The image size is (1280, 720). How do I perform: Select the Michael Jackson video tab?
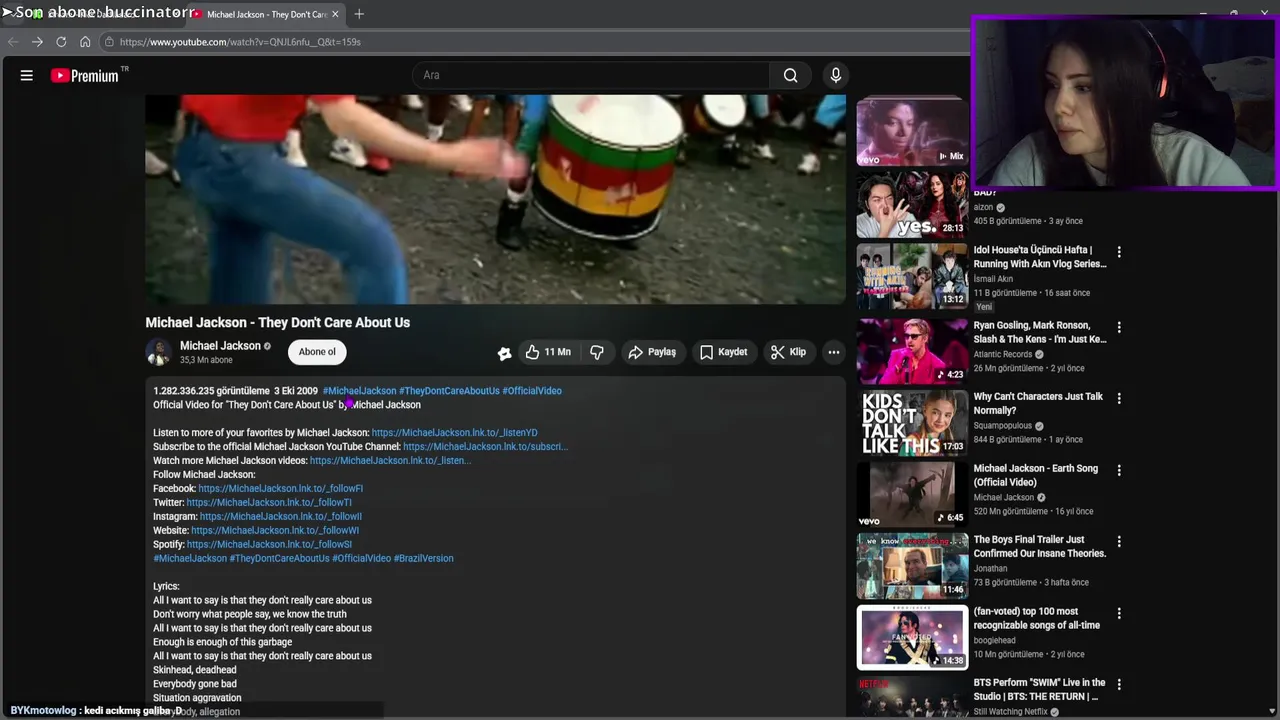click(266, 14)
